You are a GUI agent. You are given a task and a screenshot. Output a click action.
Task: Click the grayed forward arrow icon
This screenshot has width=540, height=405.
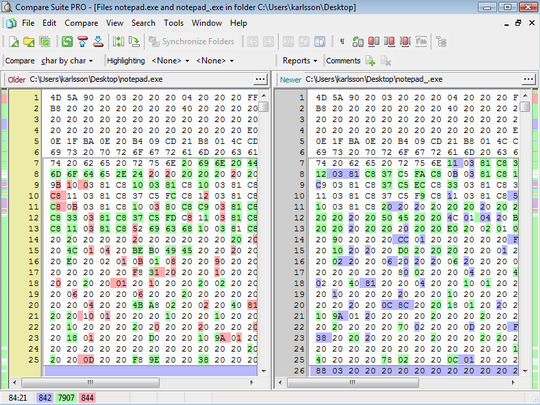click(x=268, y=42)
